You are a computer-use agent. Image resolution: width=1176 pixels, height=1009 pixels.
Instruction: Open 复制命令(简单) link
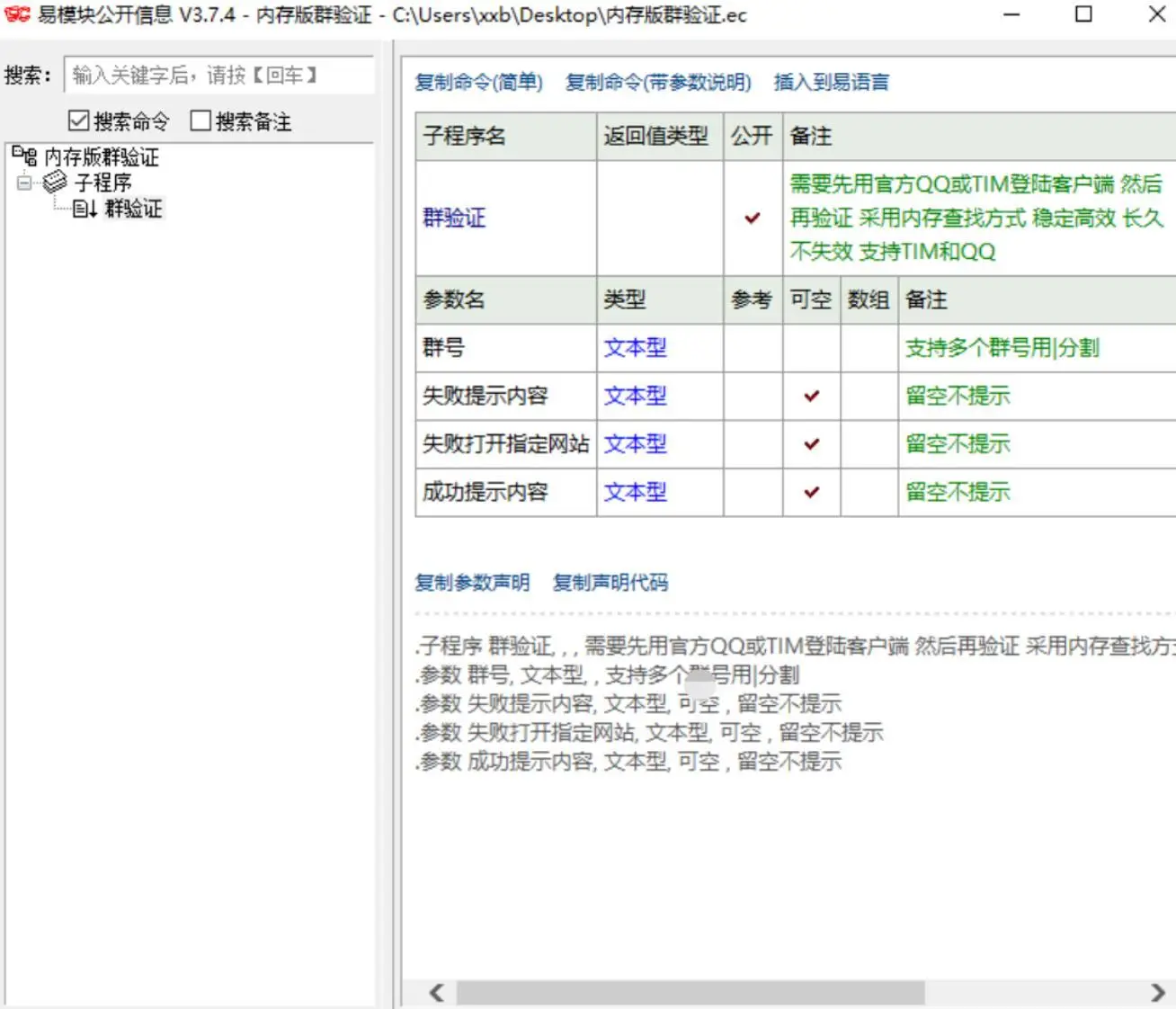(x=477, y=82)
